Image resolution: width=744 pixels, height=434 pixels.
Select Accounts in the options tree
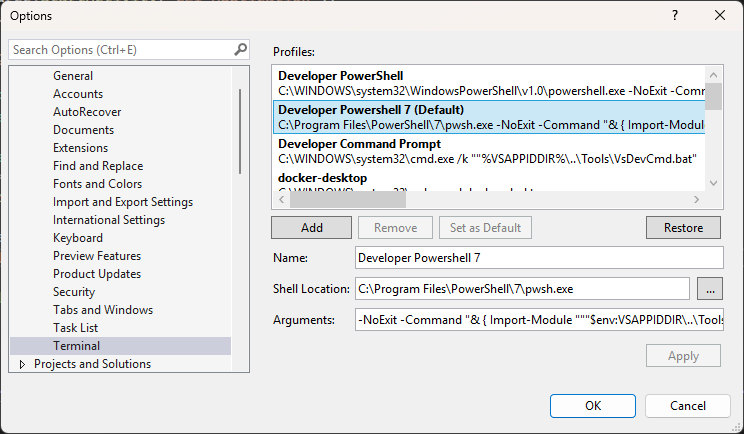[x=78, y=94]
